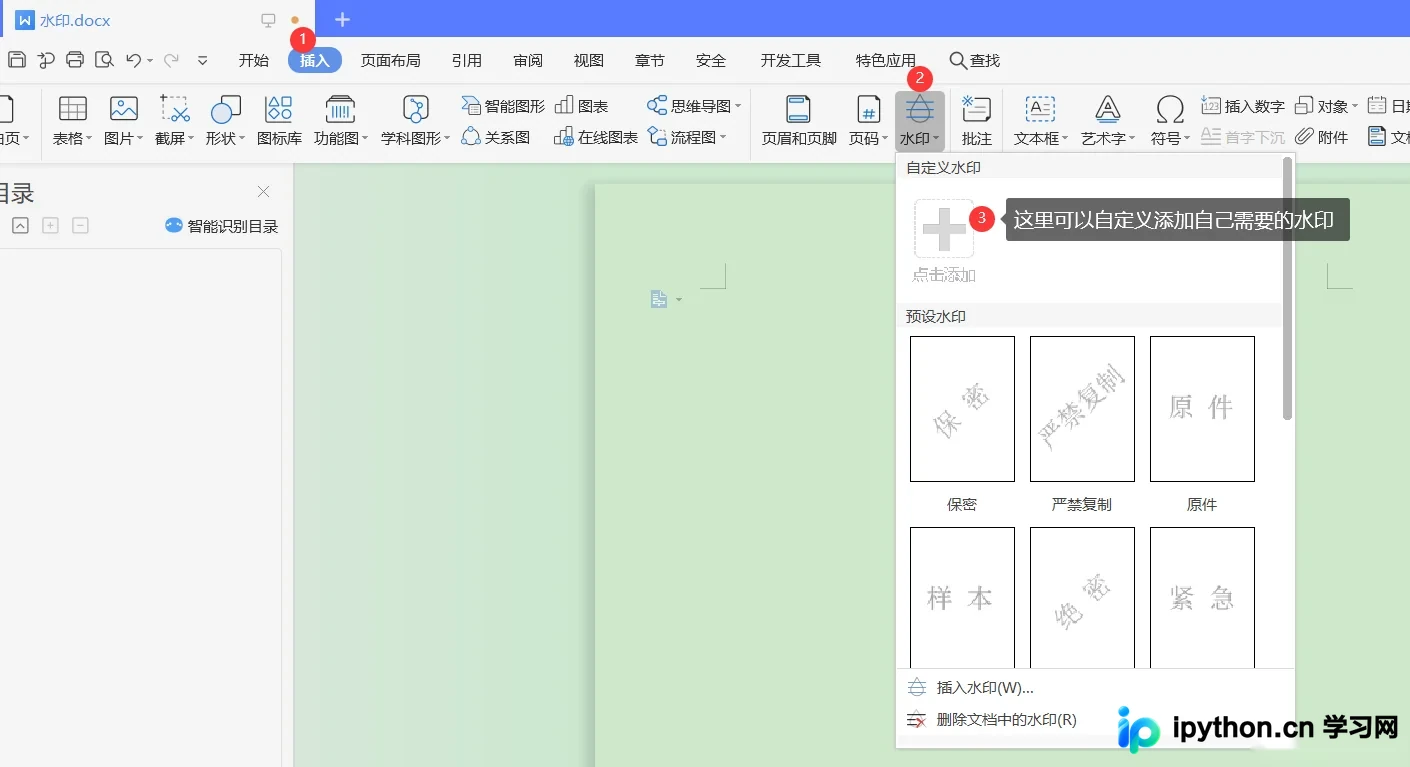Open Print Preview icon
Viewport: 1410px width, 767px height.
pos(104,60)
